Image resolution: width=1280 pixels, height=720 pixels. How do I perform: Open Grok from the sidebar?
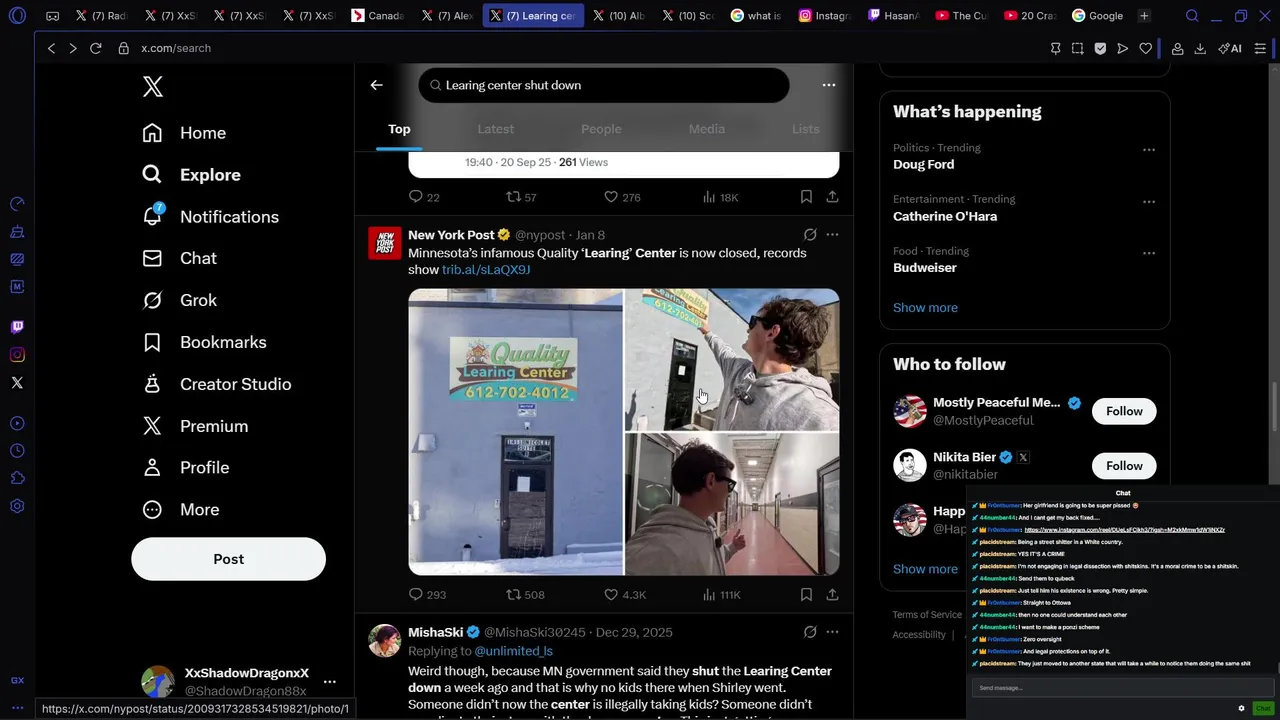tap(179, 300)
